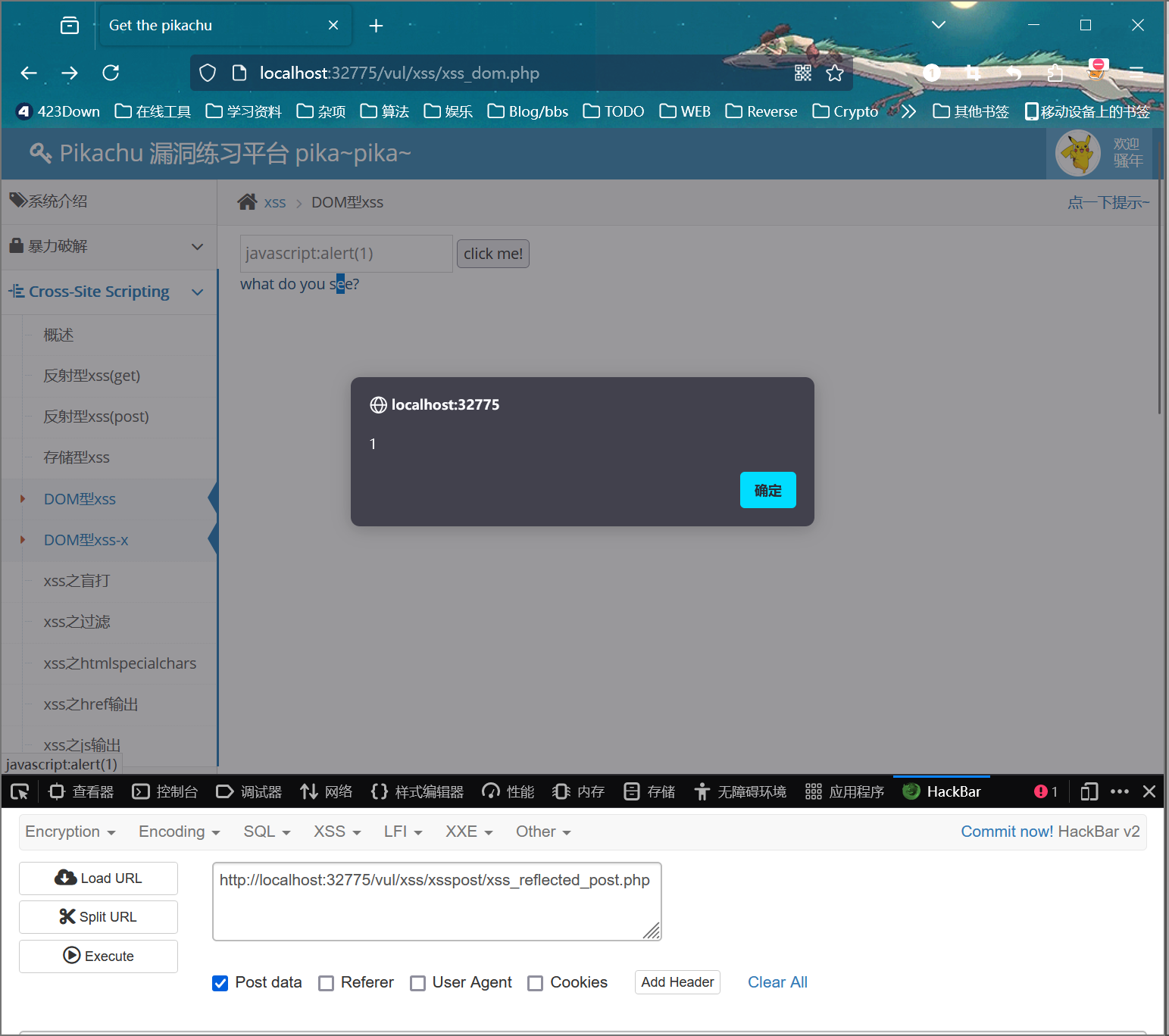The image size is (1169, 1036).
Task: Enable the Referer checkbox
Action: click(x=327, y=983)
